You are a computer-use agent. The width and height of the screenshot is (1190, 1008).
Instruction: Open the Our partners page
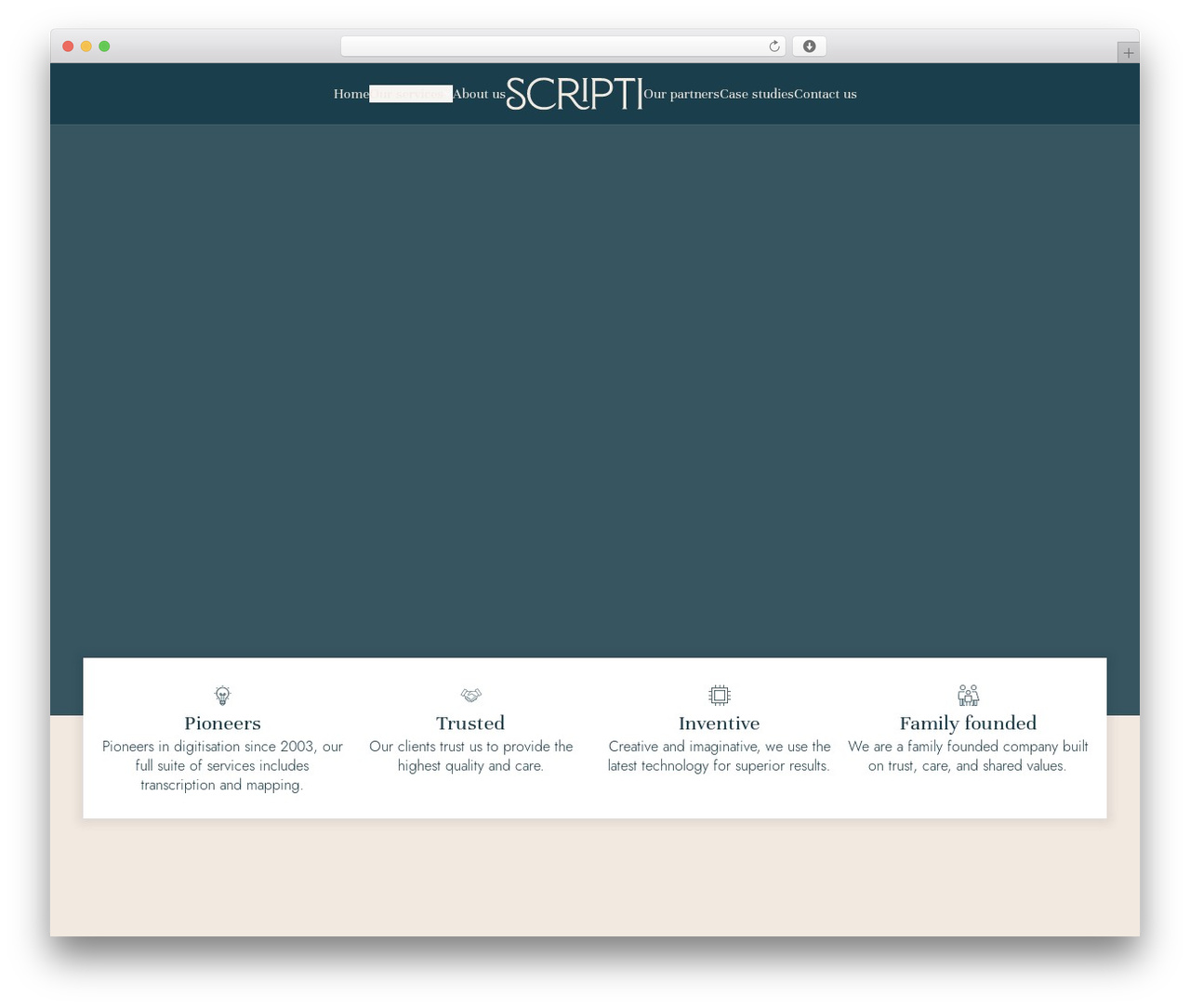click(x=681, y=94)
